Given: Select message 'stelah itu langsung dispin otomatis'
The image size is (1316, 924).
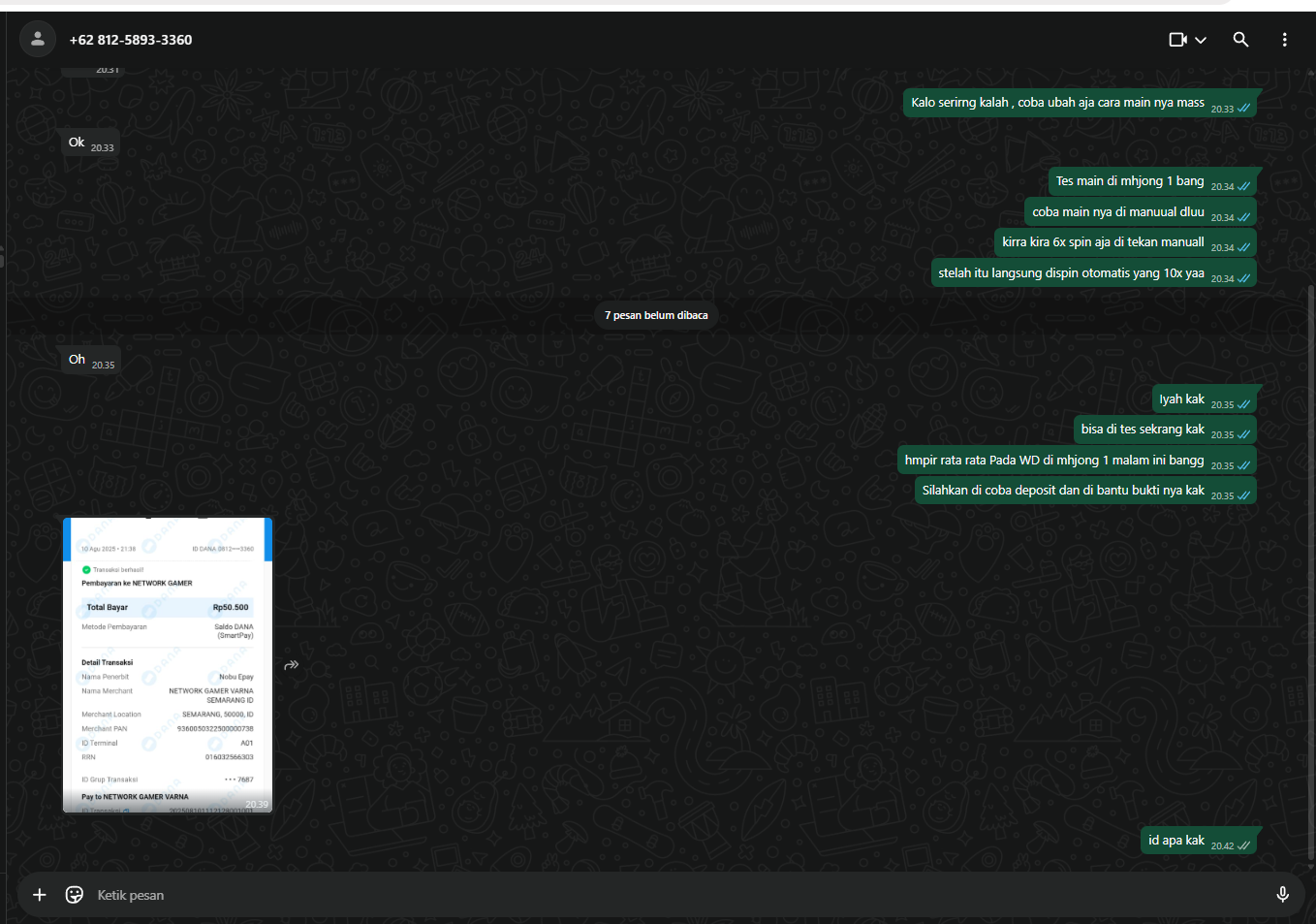Looking at the screenshot, I should tap(1093, 273).
